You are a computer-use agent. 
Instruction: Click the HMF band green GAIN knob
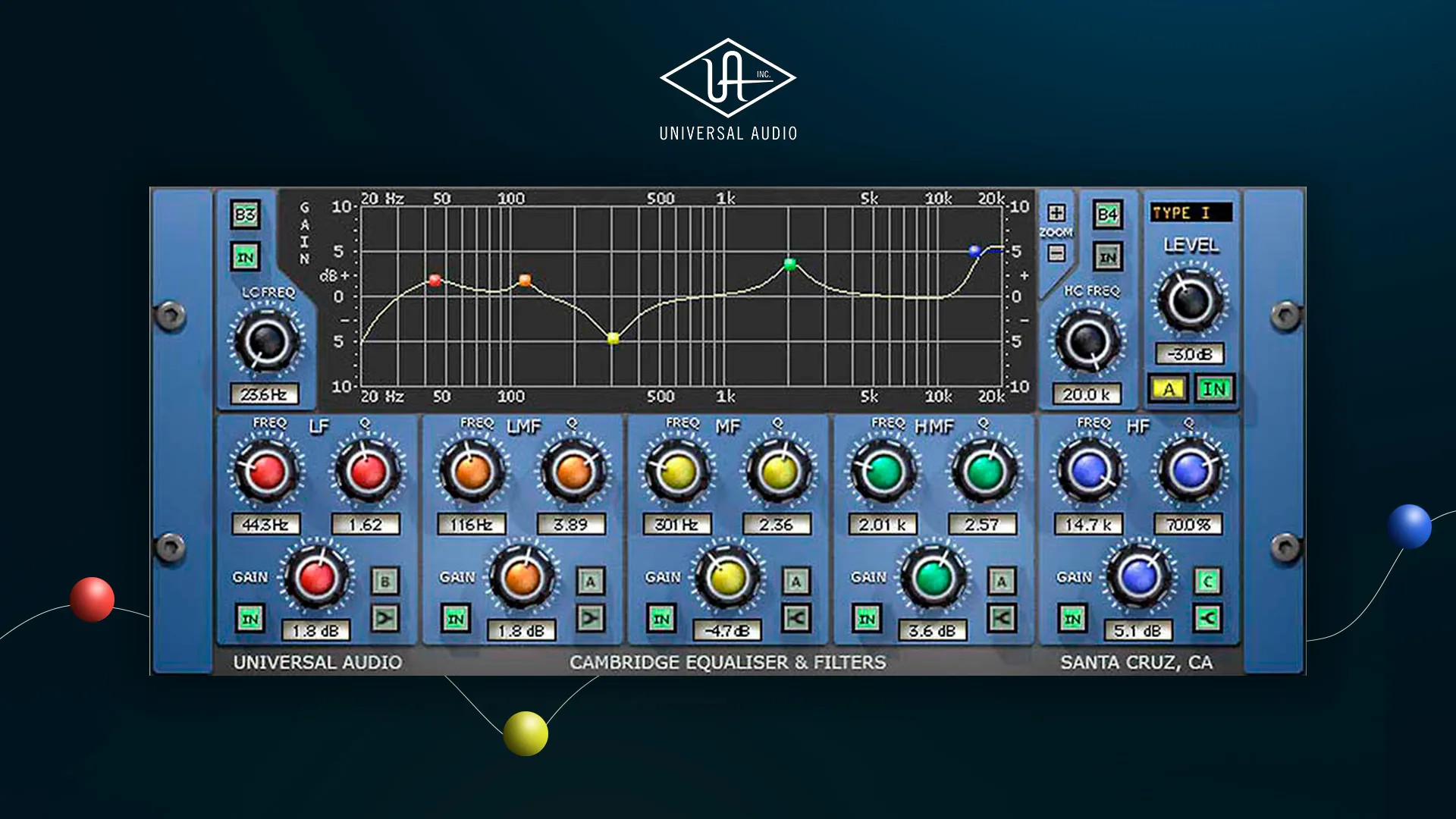click(x=933, y=578)
